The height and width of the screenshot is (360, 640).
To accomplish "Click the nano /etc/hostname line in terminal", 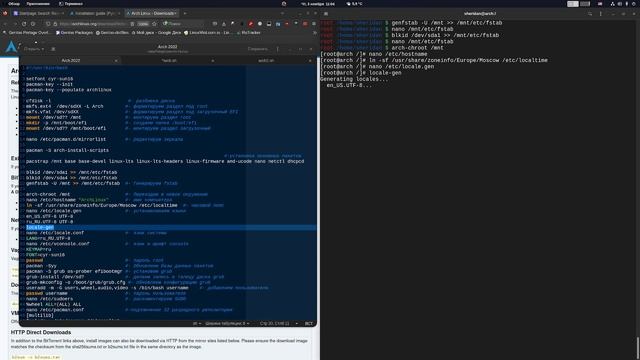I will click(374, 54).
